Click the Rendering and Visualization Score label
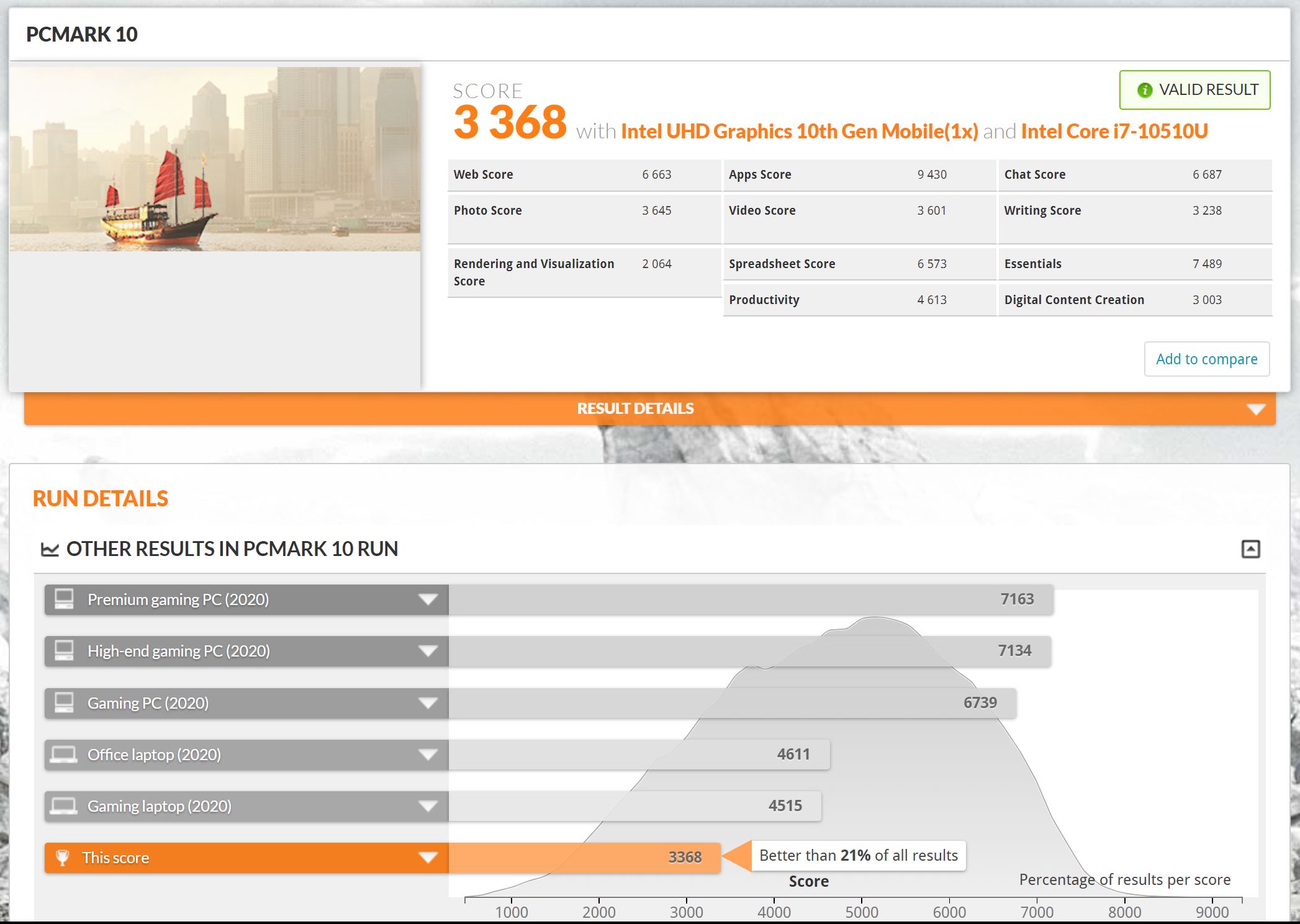The width and height of the screenshot is (1300, 924). [x=534, y=272]
